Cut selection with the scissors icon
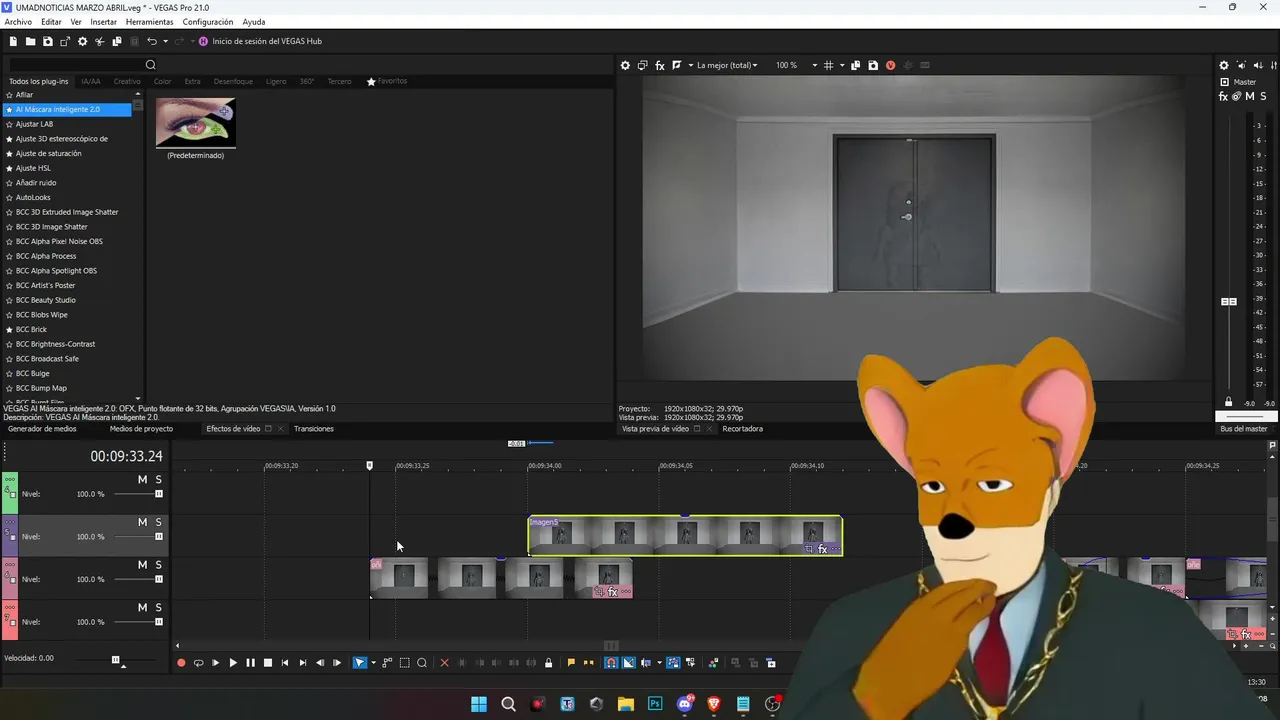Screen dimensions: 1280x720 tap(99, 41)
